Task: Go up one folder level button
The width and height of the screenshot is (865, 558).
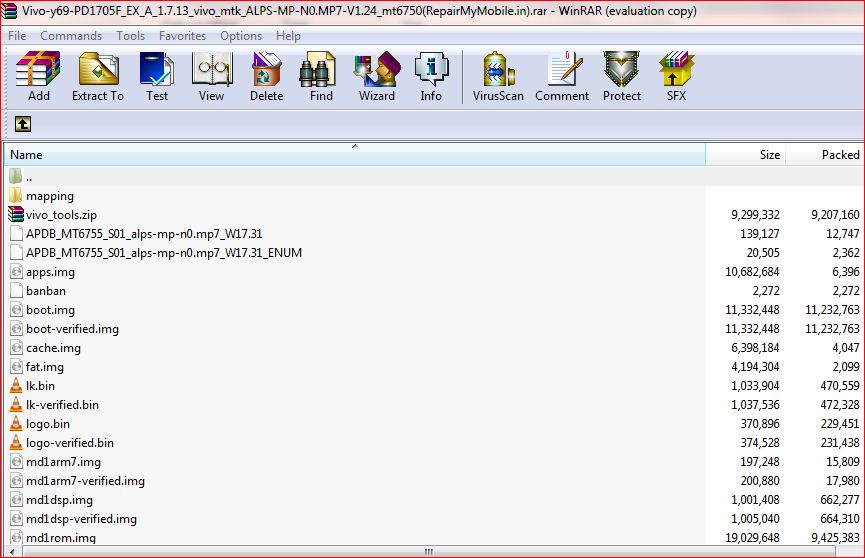Action: coord(22,124)
